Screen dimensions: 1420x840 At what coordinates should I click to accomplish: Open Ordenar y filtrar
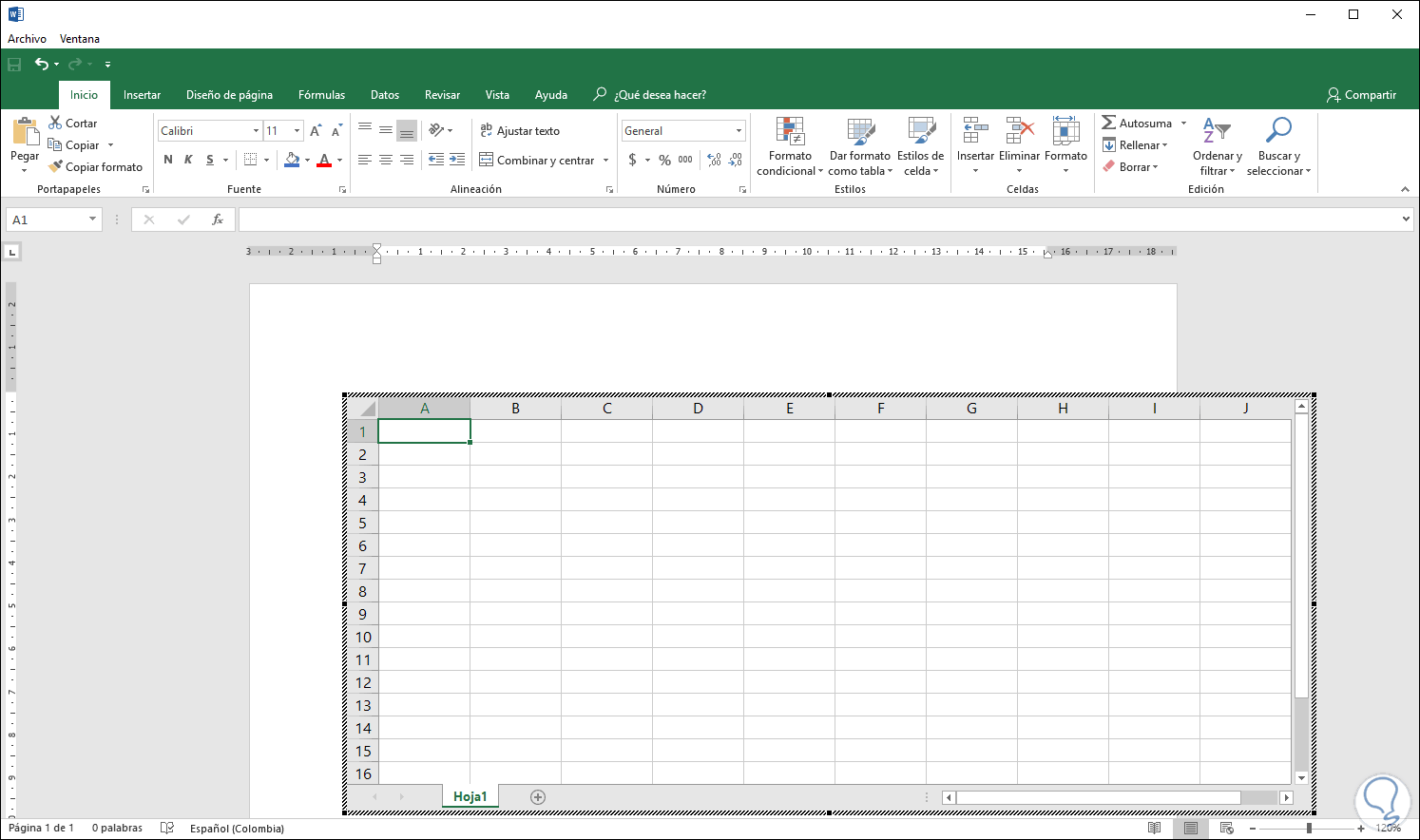click(1218, 146)
